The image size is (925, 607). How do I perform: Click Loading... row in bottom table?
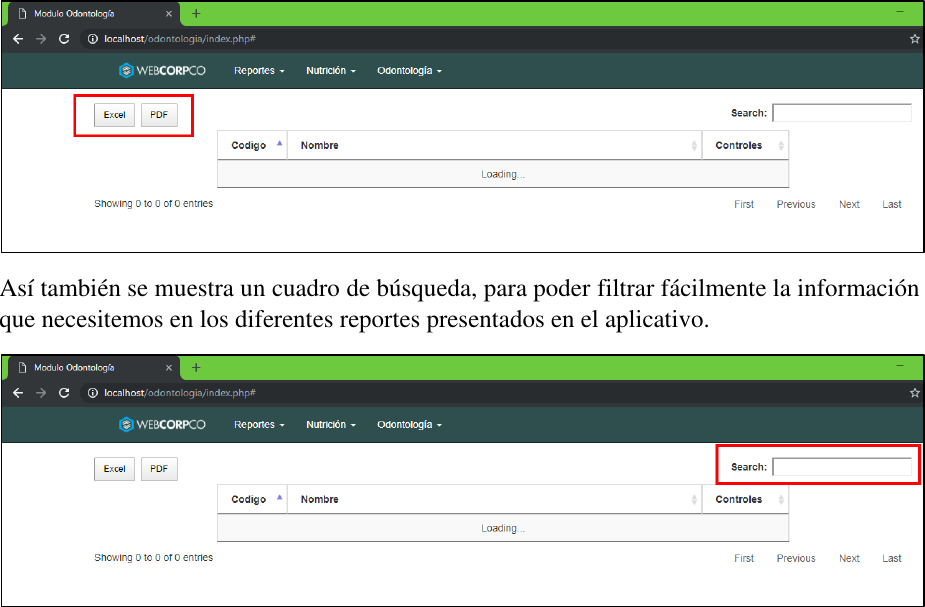pyautogui.click(x=503, y=528)
